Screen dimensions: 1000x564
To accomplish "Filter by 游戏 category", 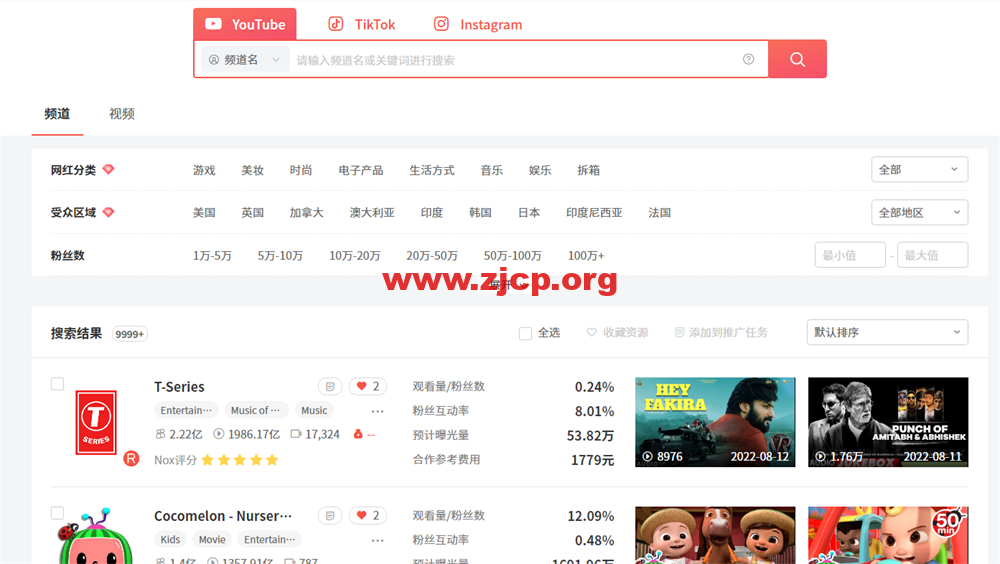I will tap(204, 170).
